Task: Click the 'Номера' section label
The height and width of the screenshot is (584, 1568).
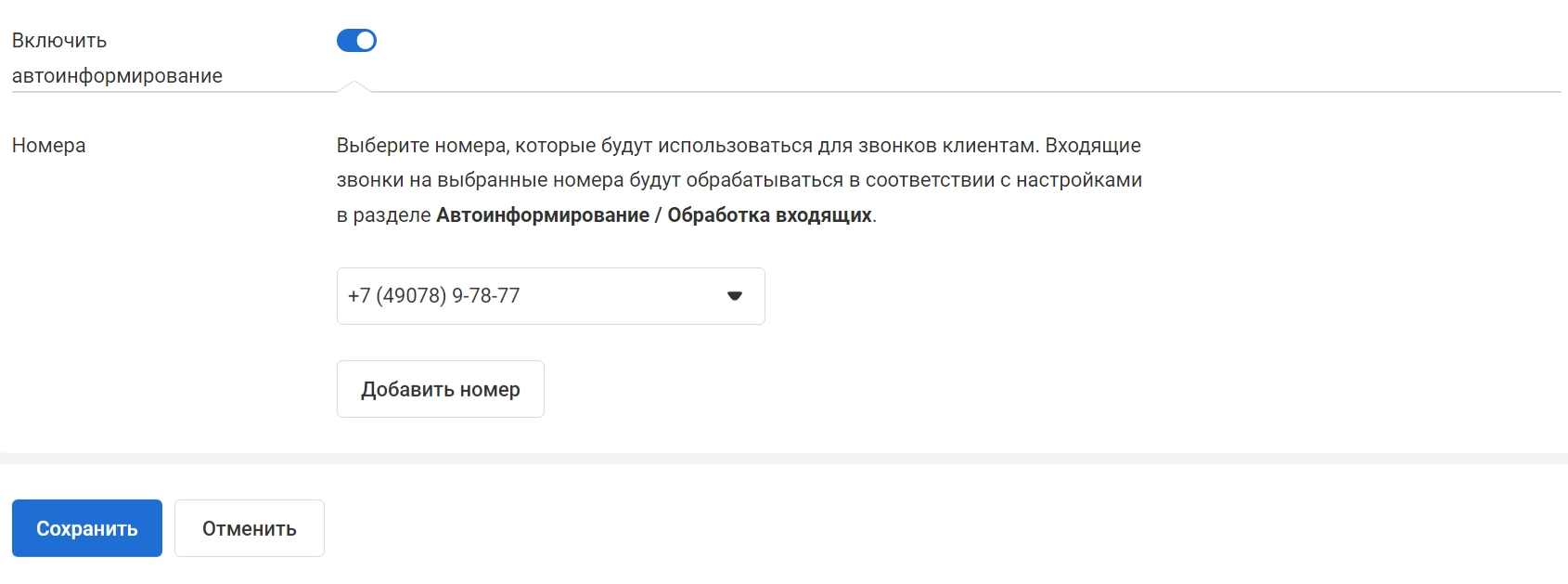Action: click(x=49, y=146)
